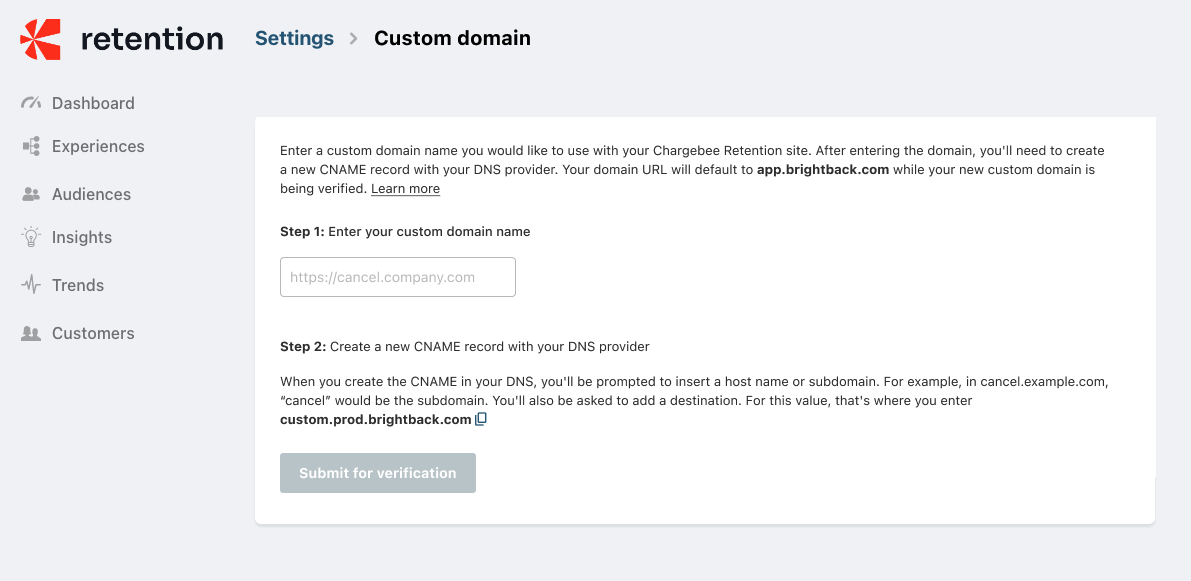Click the red Chargebee pinwheel logo
Viewport: 1191px width, 581px height.
[x=41, y=39]
